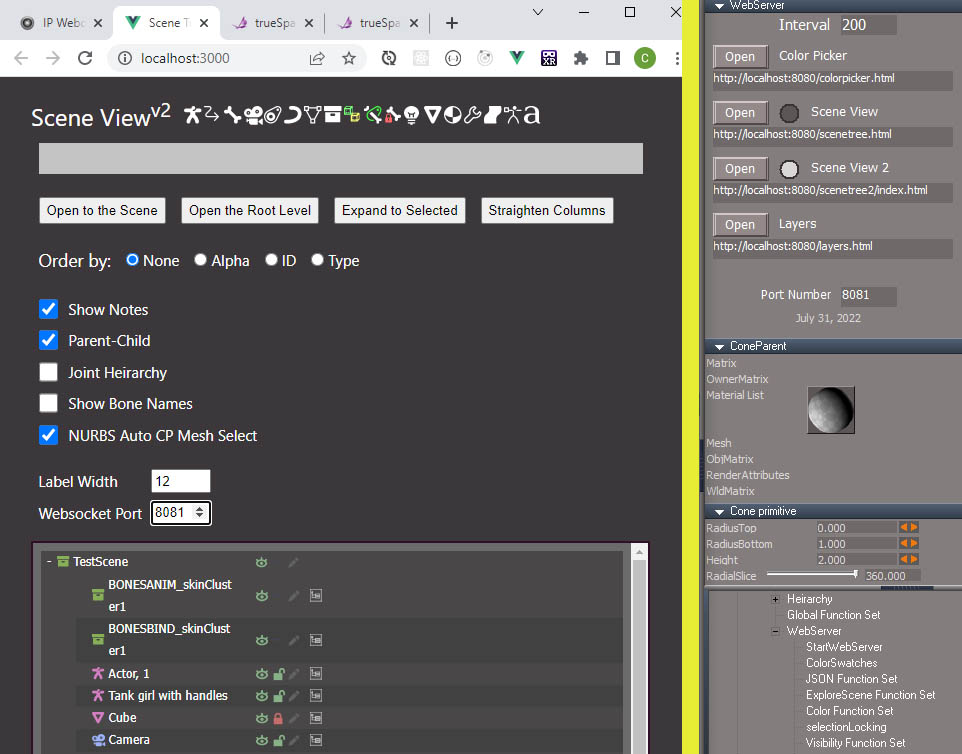Click the locked bone icon in toolbar

click(393, 115)
